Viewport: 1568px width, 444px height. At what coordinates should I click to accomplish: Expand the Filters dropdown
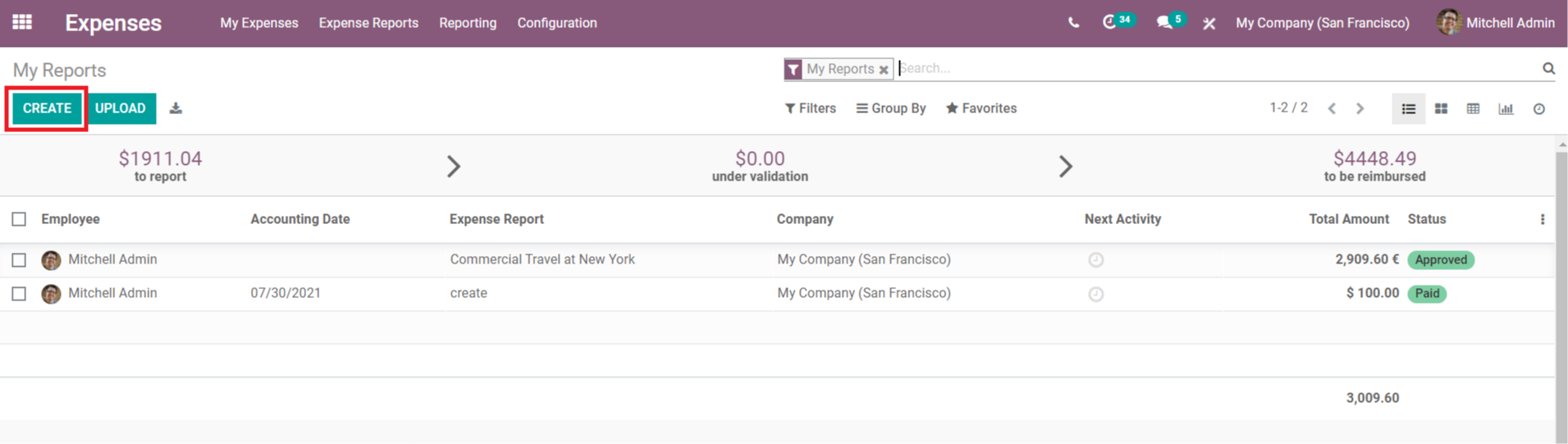810,108
